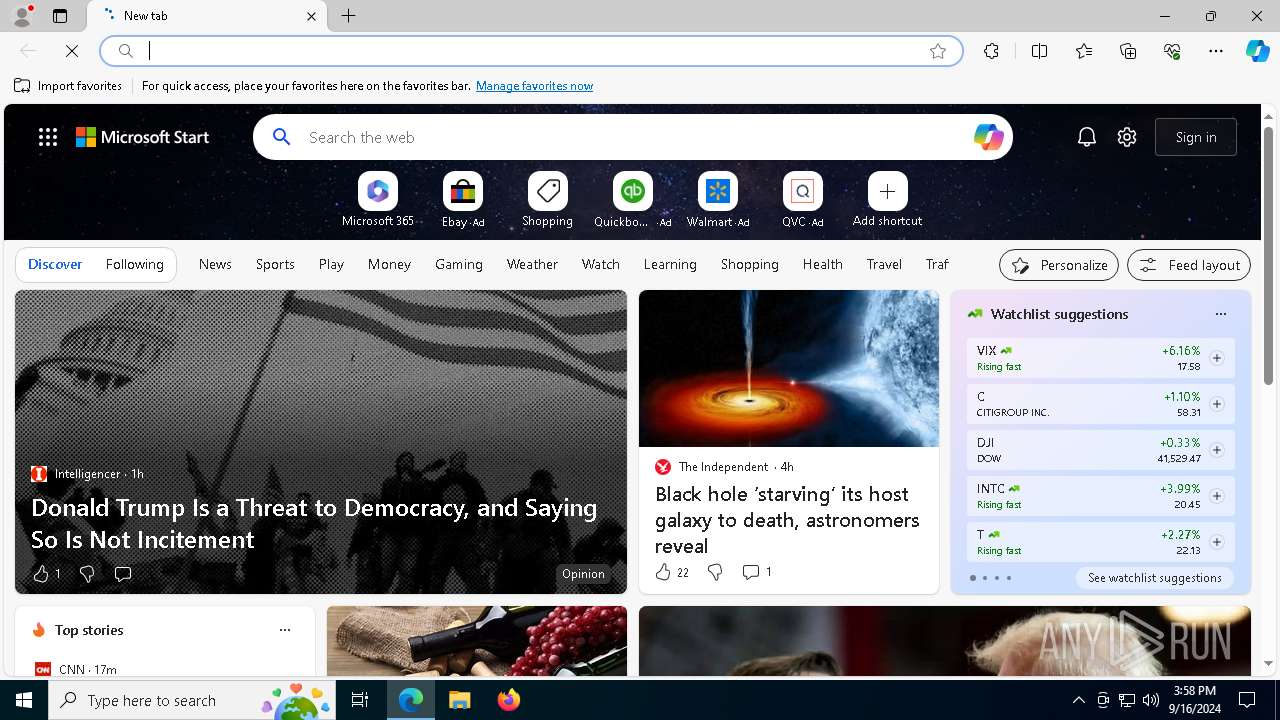Open the Weather category
Screen dimensions: 1280x720
click(x=532, y=264)
